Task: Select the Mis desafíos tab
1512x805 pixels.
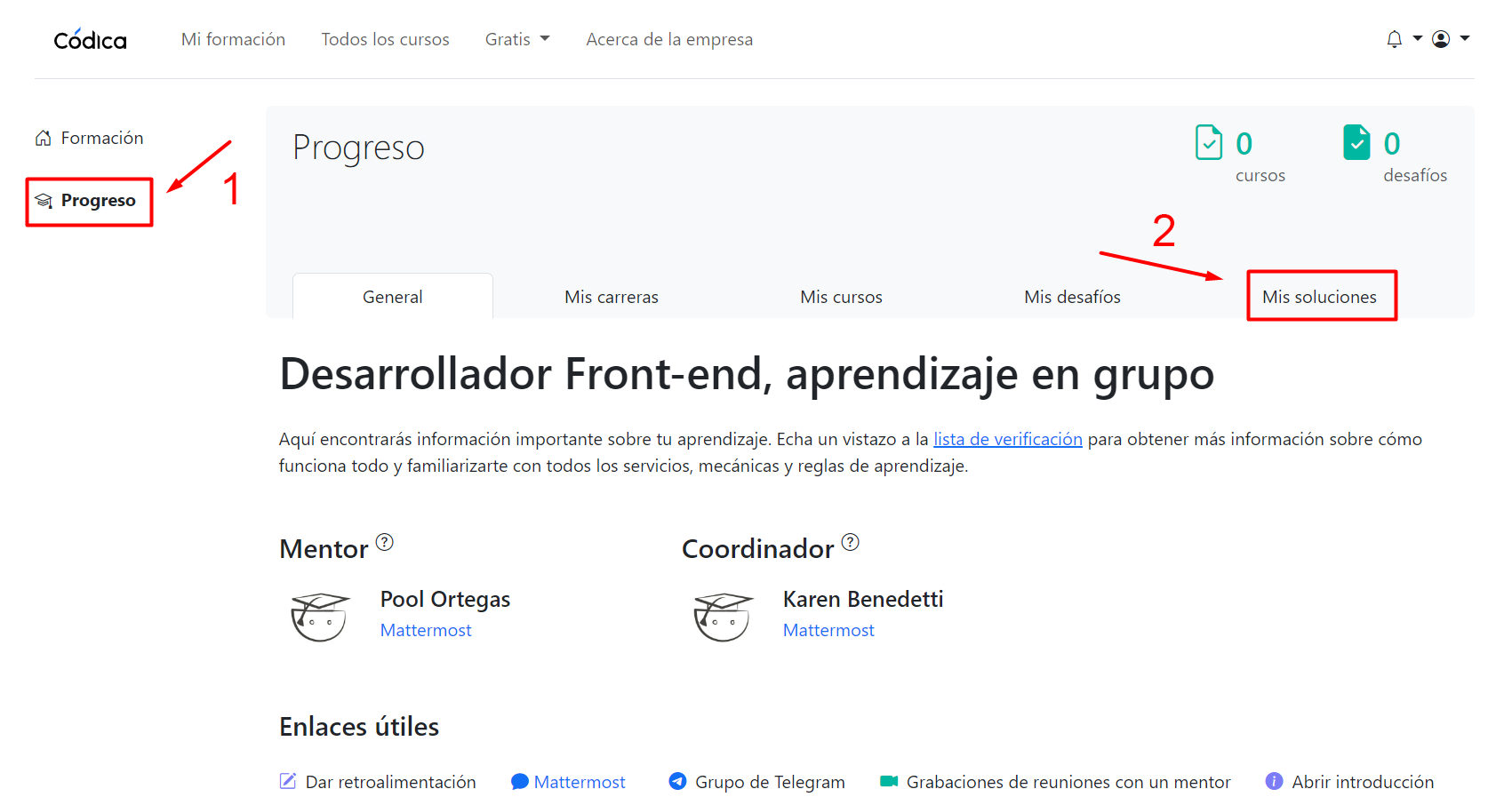Action: click(x=1072, y=297)
